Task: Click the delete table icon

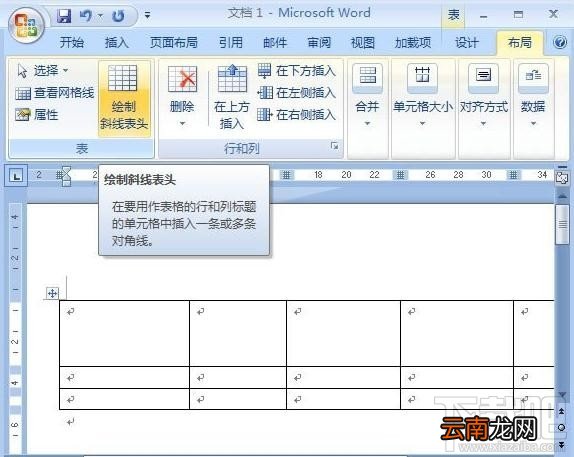Action: tap(182, 79)
